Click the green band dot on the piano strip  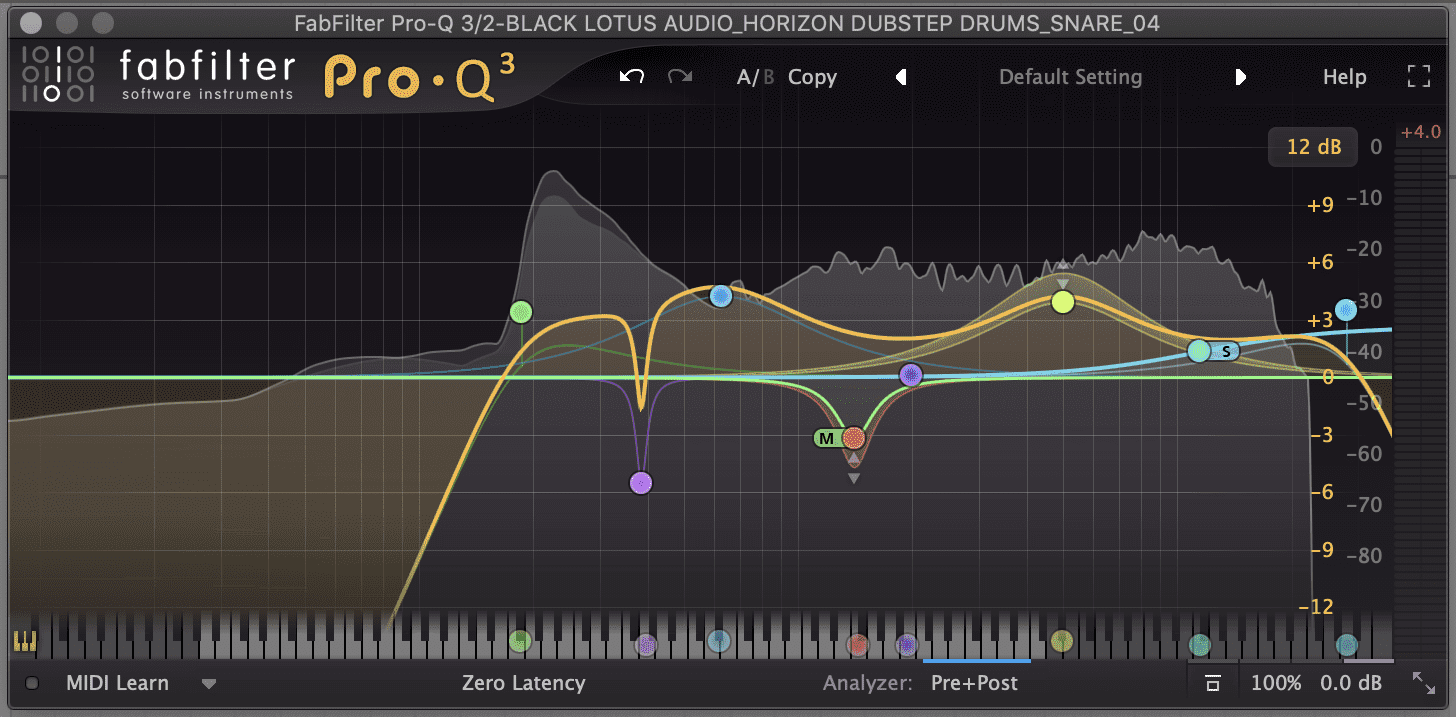point(519,641)
